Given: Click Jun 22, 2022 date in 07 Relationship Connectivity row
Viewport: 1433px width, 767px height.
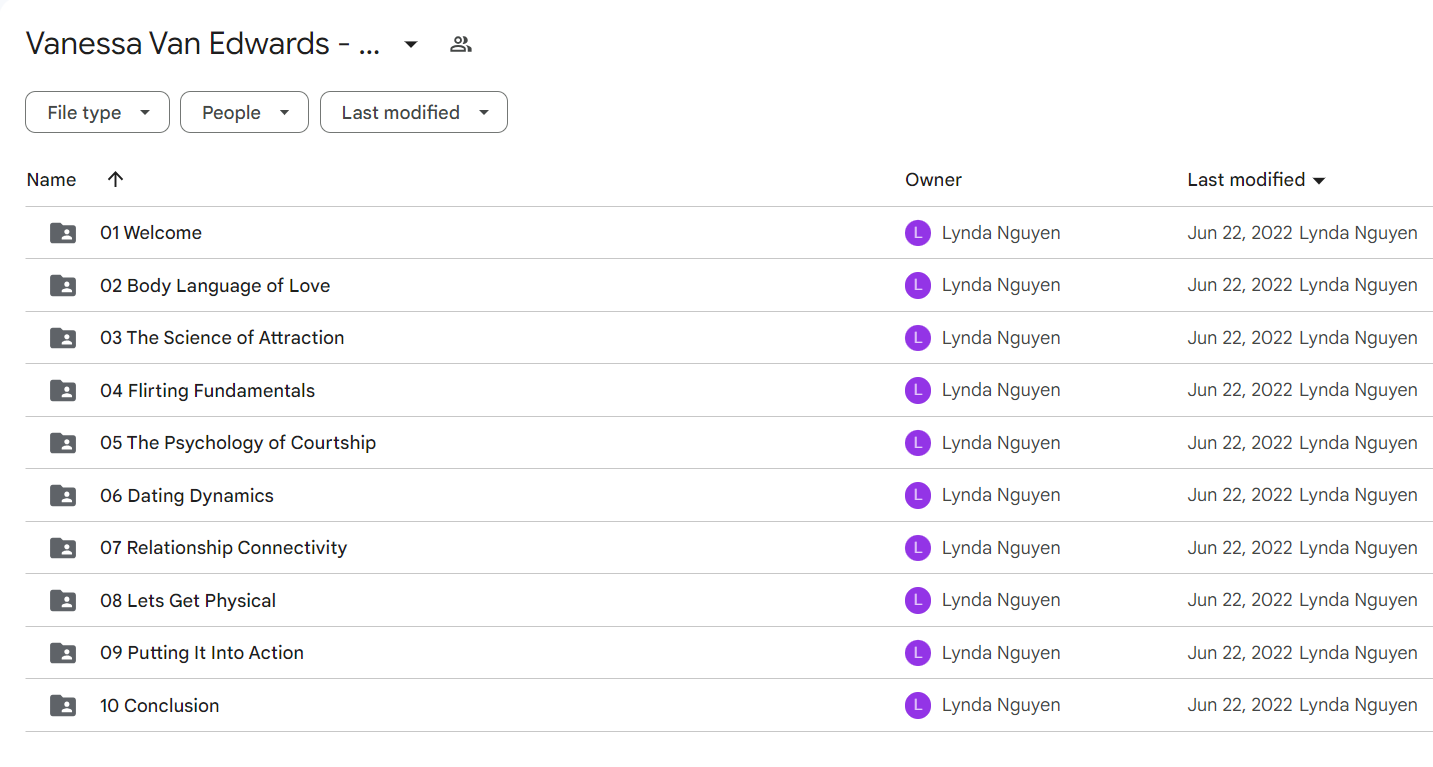Looking at the screenshot, I should 1240,548.
